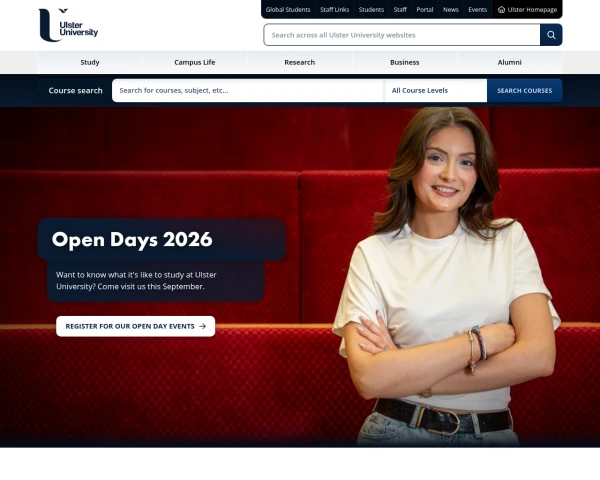Click arrow icon in Register open day button
The image size is (600, 480).
click(x=203, y=327)
